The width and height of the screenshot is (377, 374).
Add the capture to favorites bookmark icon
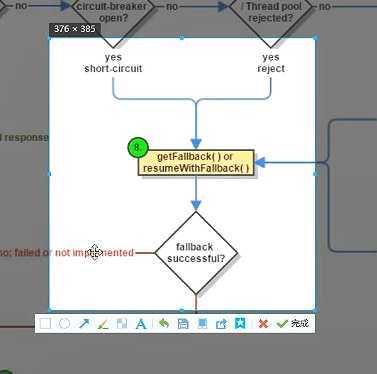click(x=240, y=323)
